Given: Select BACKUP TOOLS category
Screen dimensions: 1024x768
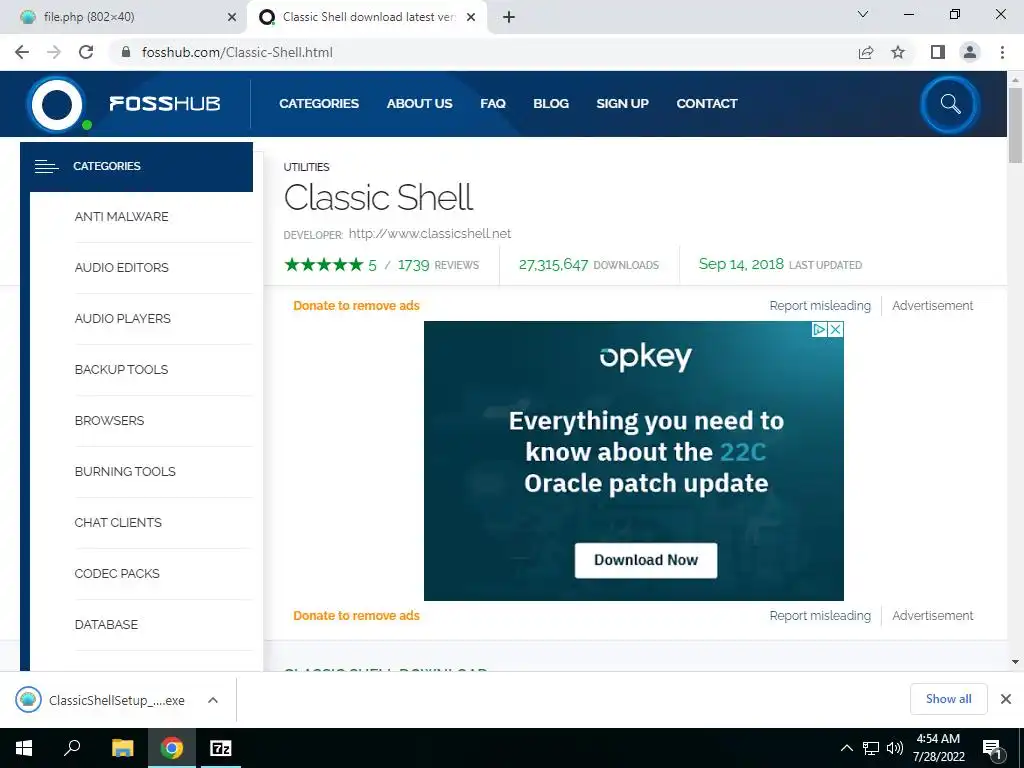Looking at the screenshot, I should (x=121, y=370).
